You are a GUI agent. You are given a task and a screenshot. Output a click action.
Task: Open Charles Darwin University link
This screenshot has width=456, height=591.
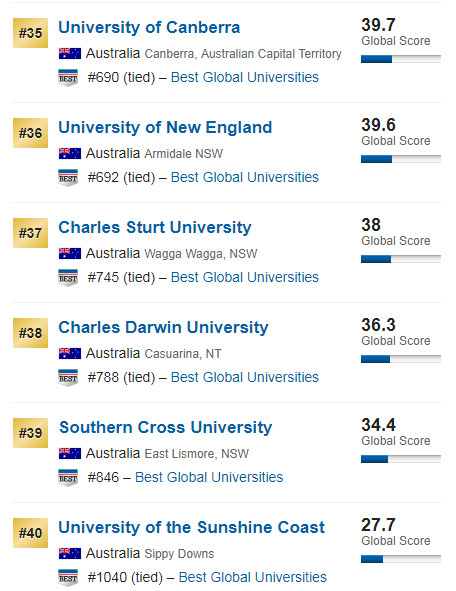click(163, 328)
